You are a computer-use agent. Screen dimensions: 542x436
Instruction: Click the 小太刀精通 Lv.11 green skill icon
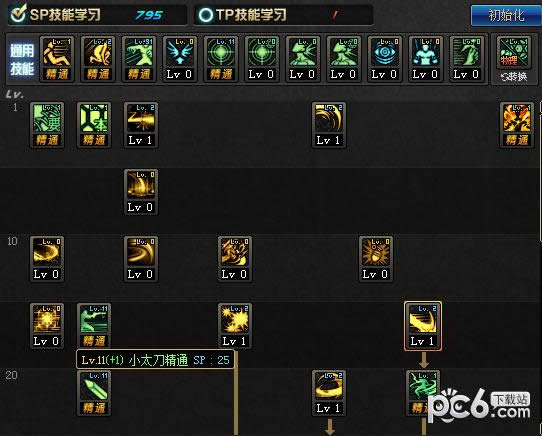click(94, 326)
